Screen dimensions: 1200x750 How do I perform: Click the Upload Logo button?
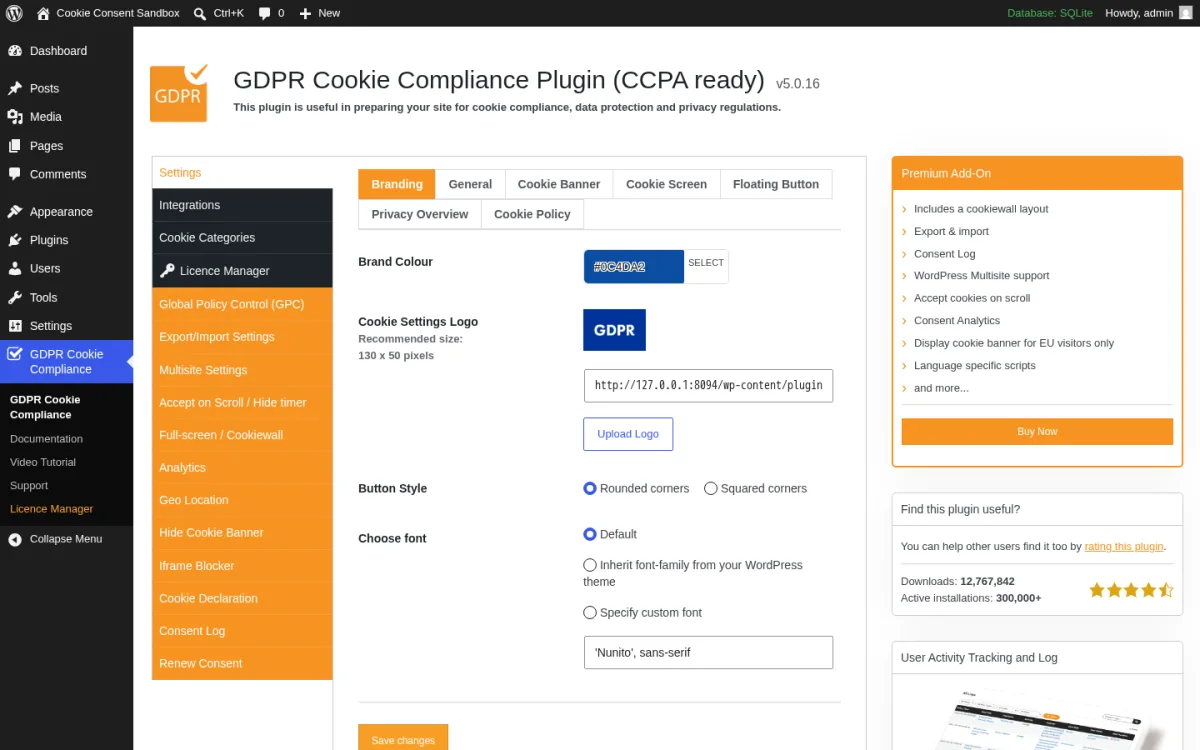pyautogui.click(x=628, y=434)
